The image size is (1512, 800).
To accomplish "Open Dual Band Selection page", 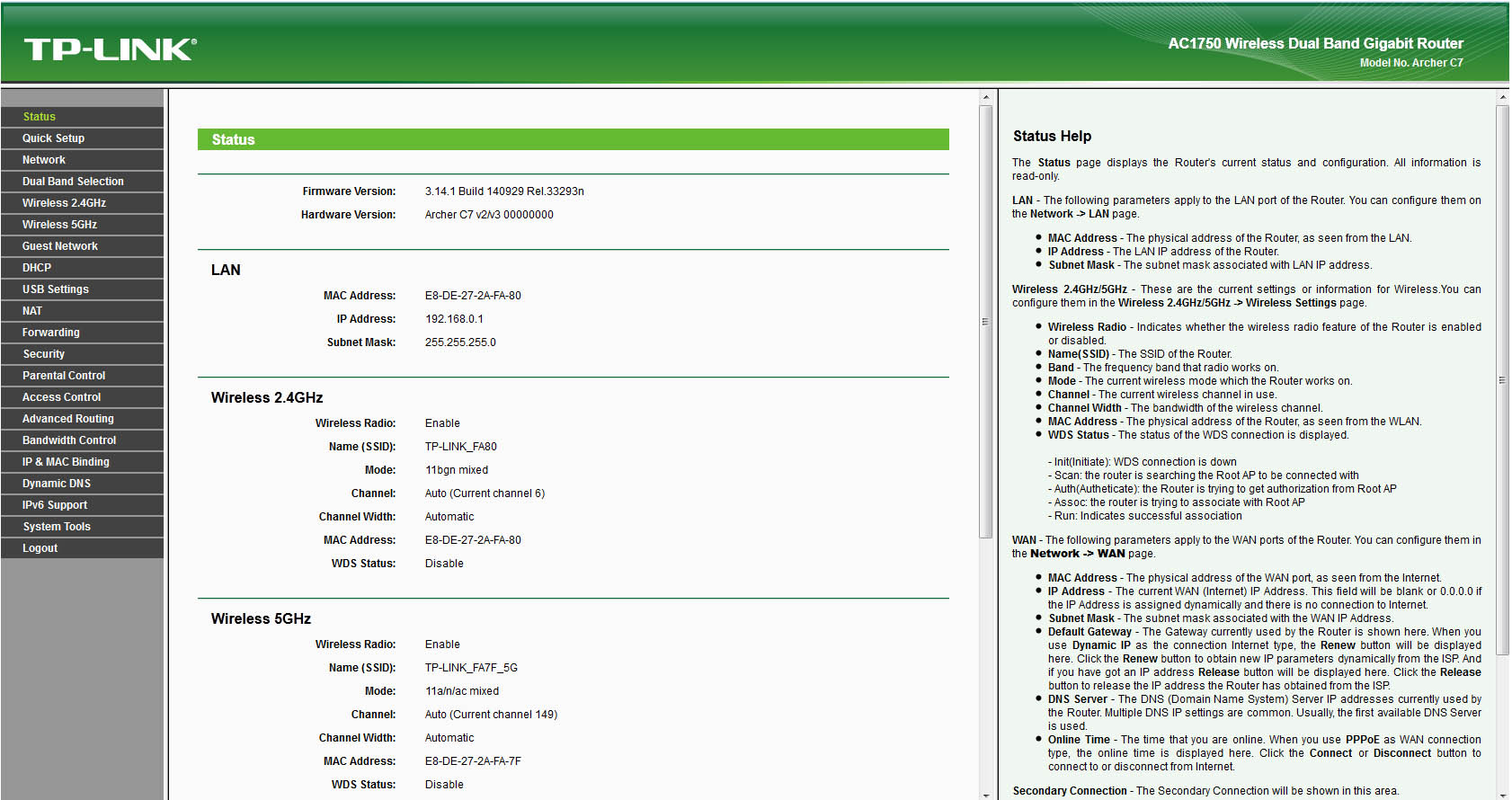I will point(82,182).
